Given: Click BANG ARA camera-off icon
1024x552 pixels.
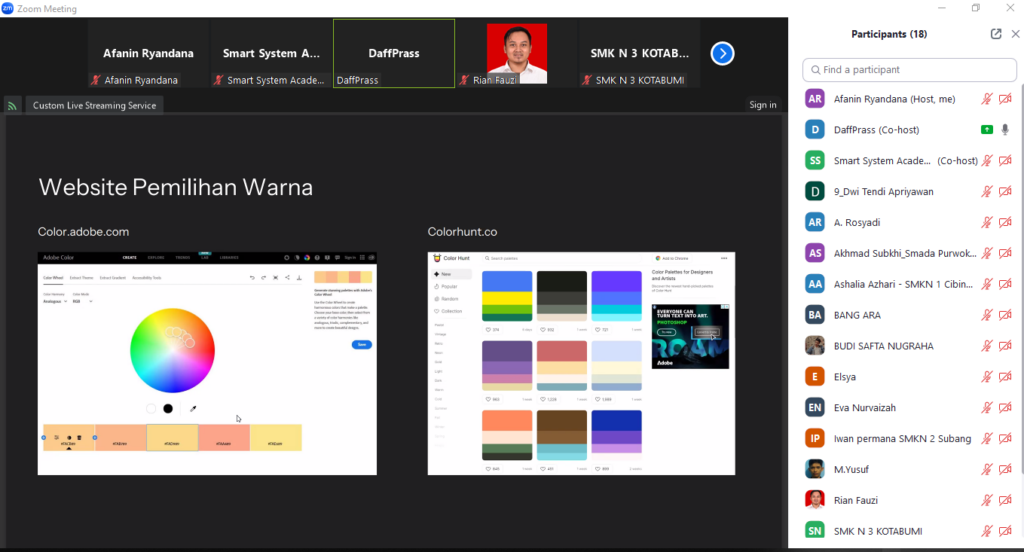Looking at the screenshot, I should 1006,315.
